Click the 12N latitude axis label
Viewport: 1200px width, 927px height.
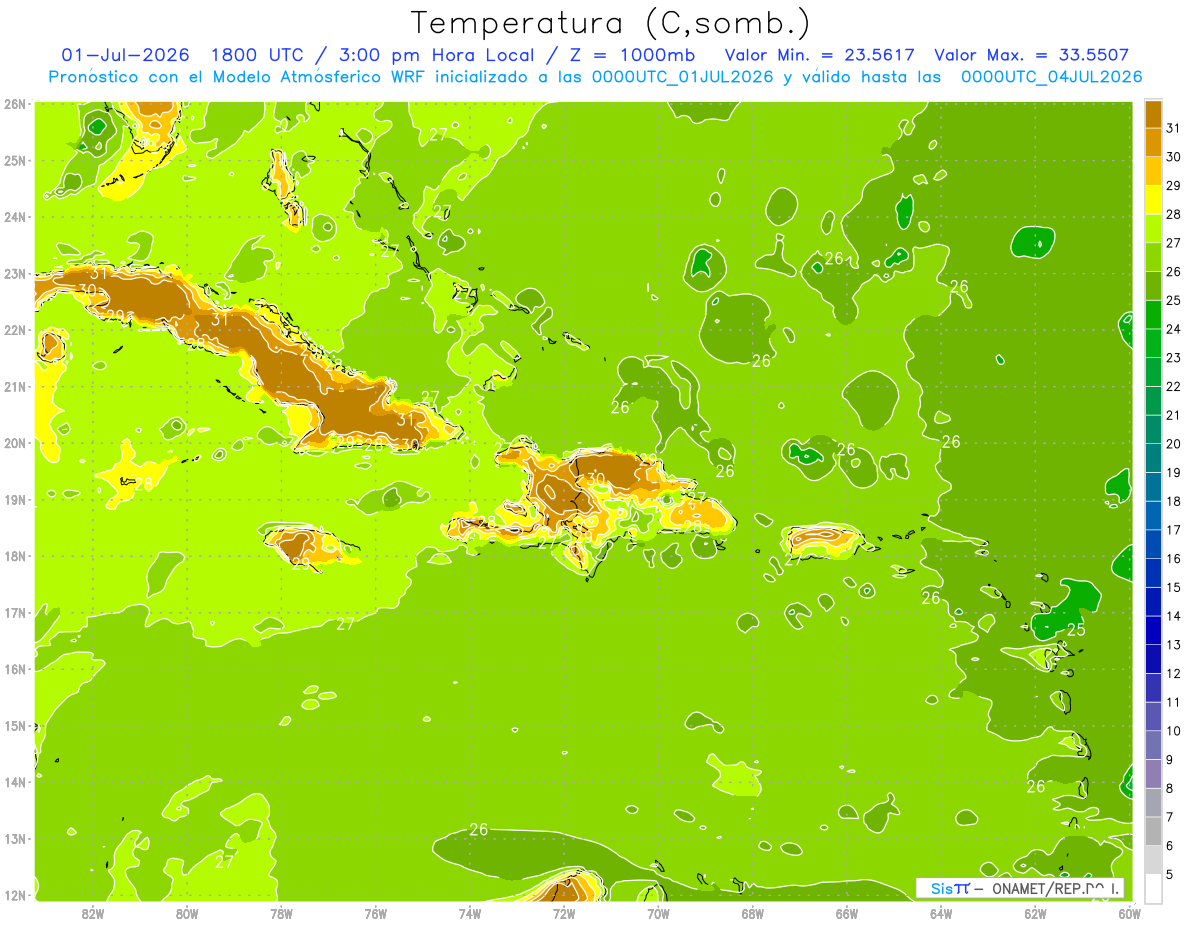click(x=14, y=895)
